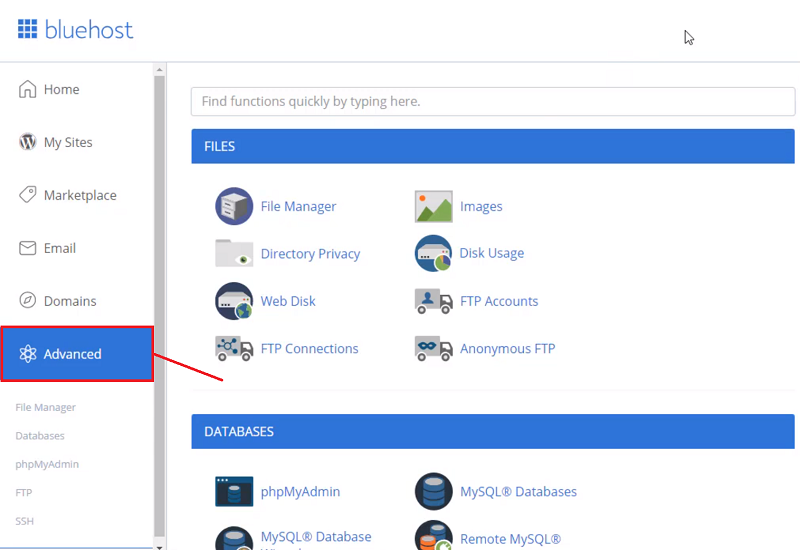
Task: Collapse the FILES section header
Action: click(492, 146)
